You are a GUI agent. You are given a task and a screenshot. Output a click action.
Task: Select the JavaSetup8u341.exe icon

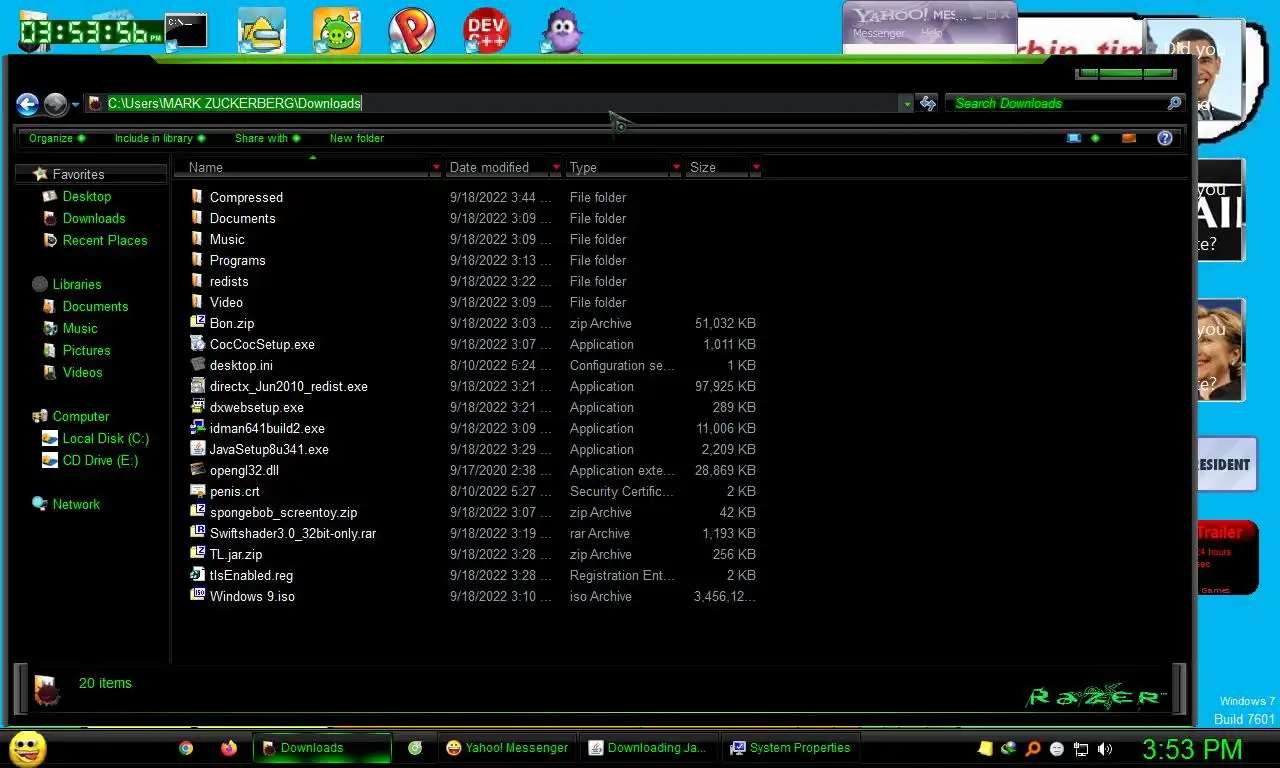pyautogui.click(x=198, y=449)
